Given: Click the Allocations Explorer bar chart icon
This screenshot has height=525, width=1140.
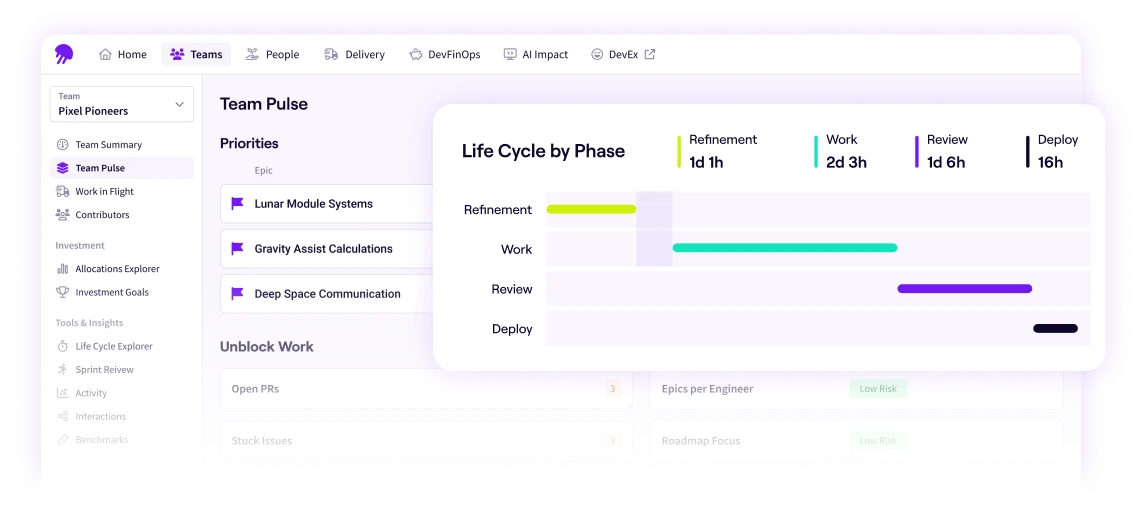Looking at the screenshot, I should 63,268.
